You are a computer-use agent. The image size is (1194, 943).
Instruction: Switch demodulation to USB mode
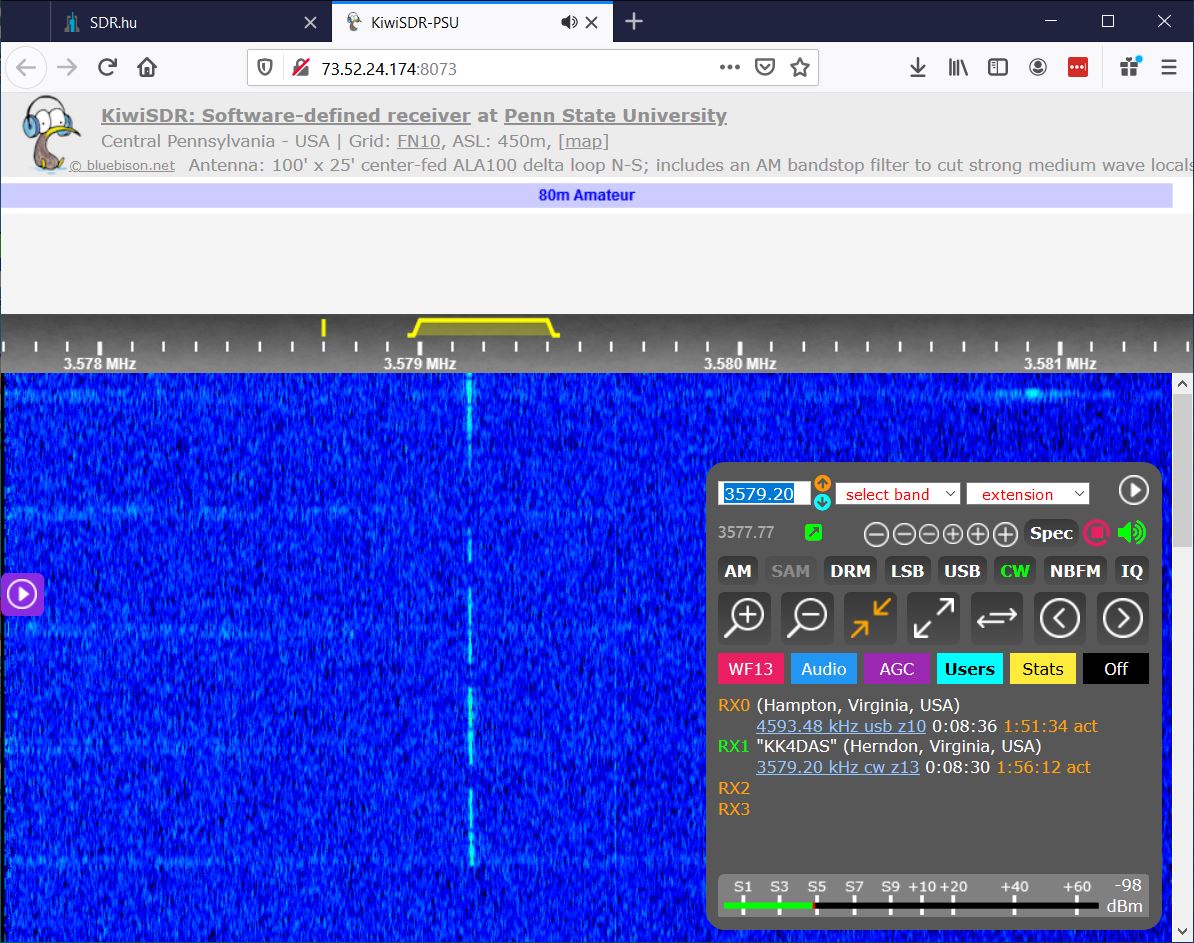(x=962, y=570)
